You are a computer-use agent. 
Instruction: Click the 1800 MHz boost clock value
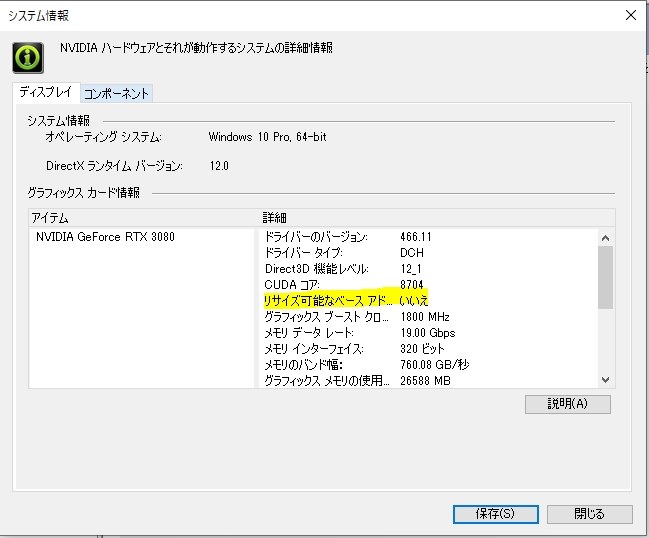pyautogui.click(x=425, y=317)
